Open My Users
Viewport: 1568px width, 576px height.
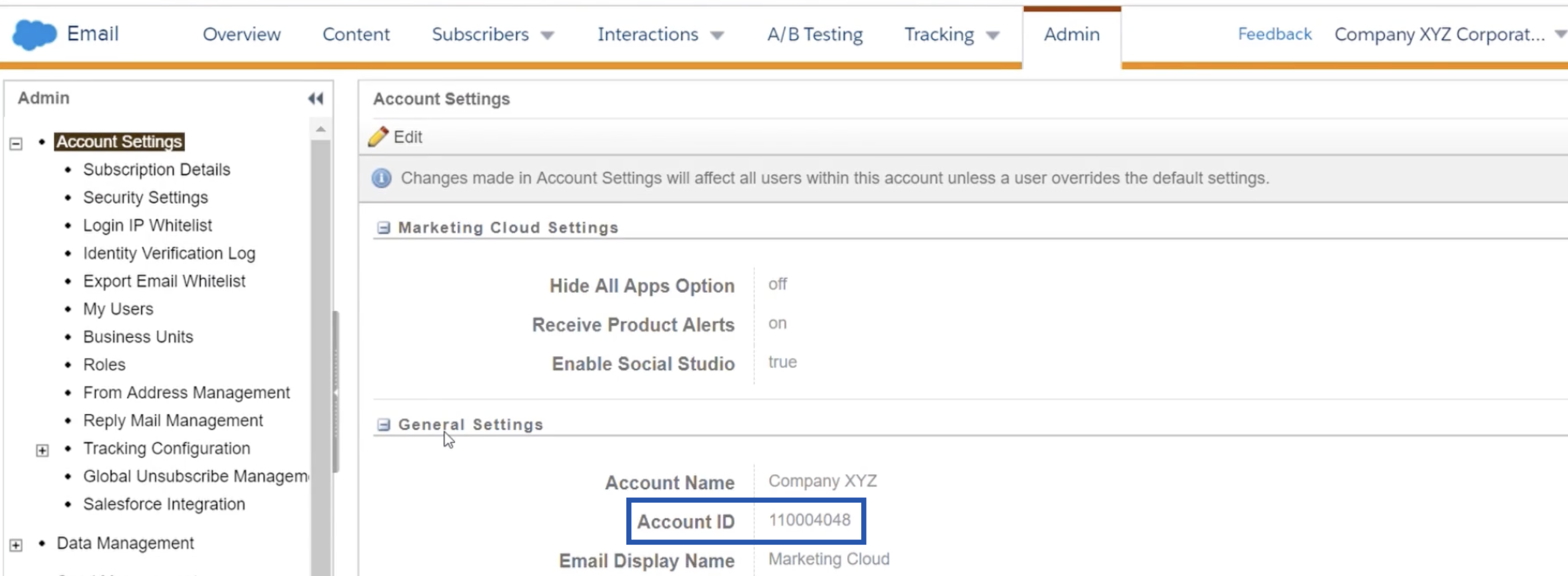(x=118, y=309)
